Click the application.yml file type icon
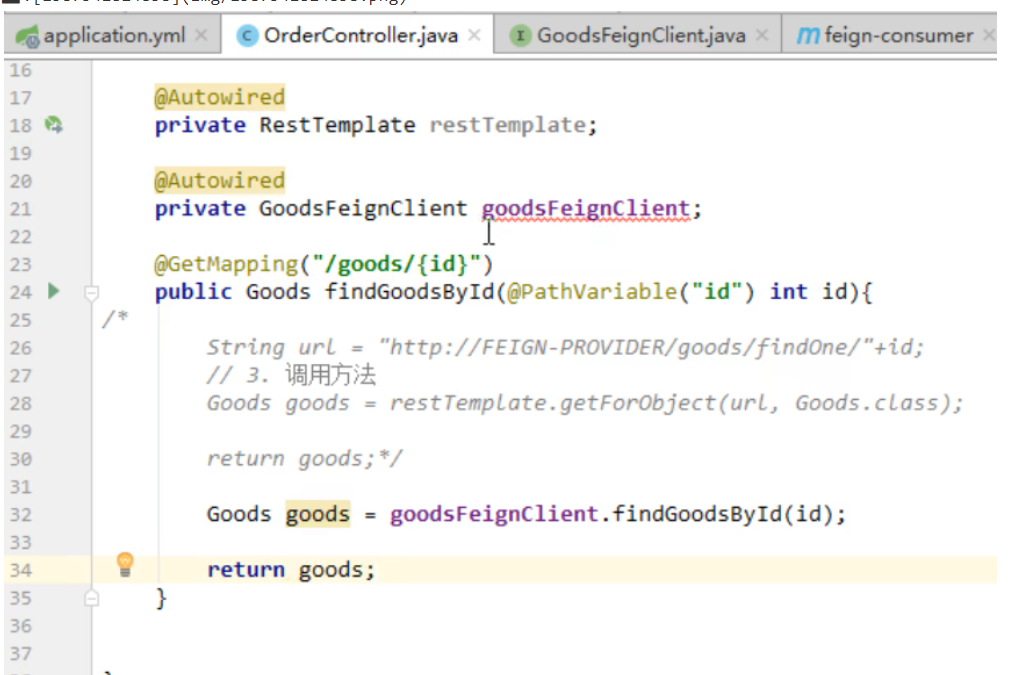 pos(28,35)
